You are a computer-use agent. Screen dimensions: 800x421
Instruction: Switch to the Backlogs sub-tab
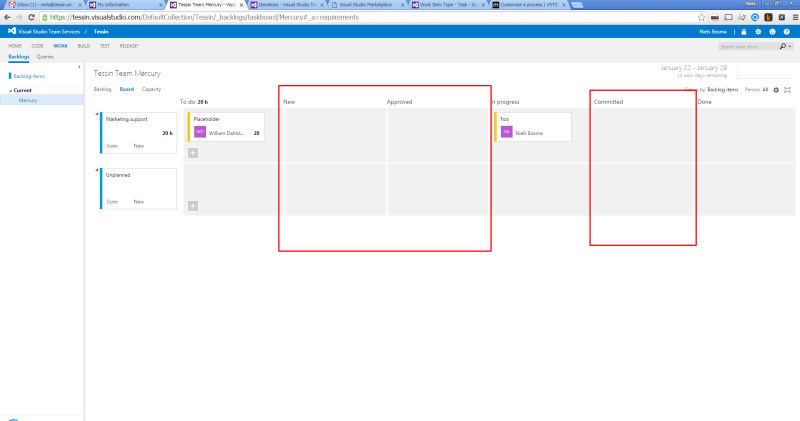point(18,57)
